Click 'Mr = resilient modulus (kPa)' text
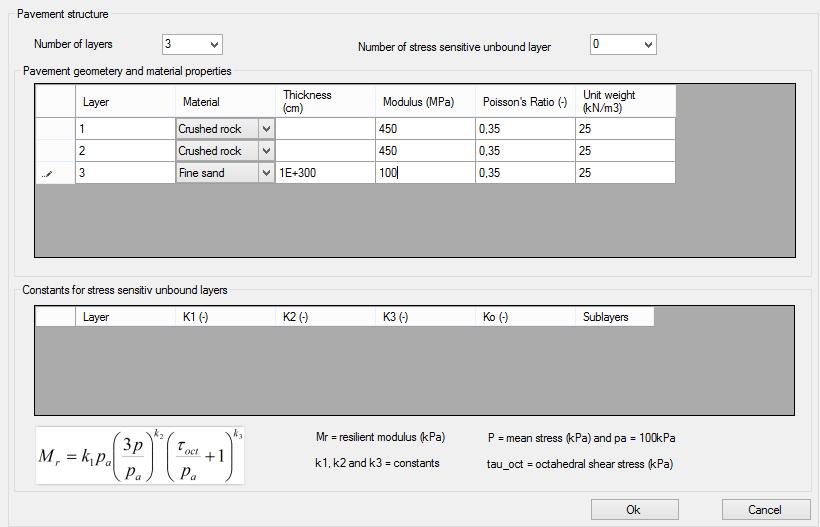Screen dimensions: 820x527 tap(380, 437)
